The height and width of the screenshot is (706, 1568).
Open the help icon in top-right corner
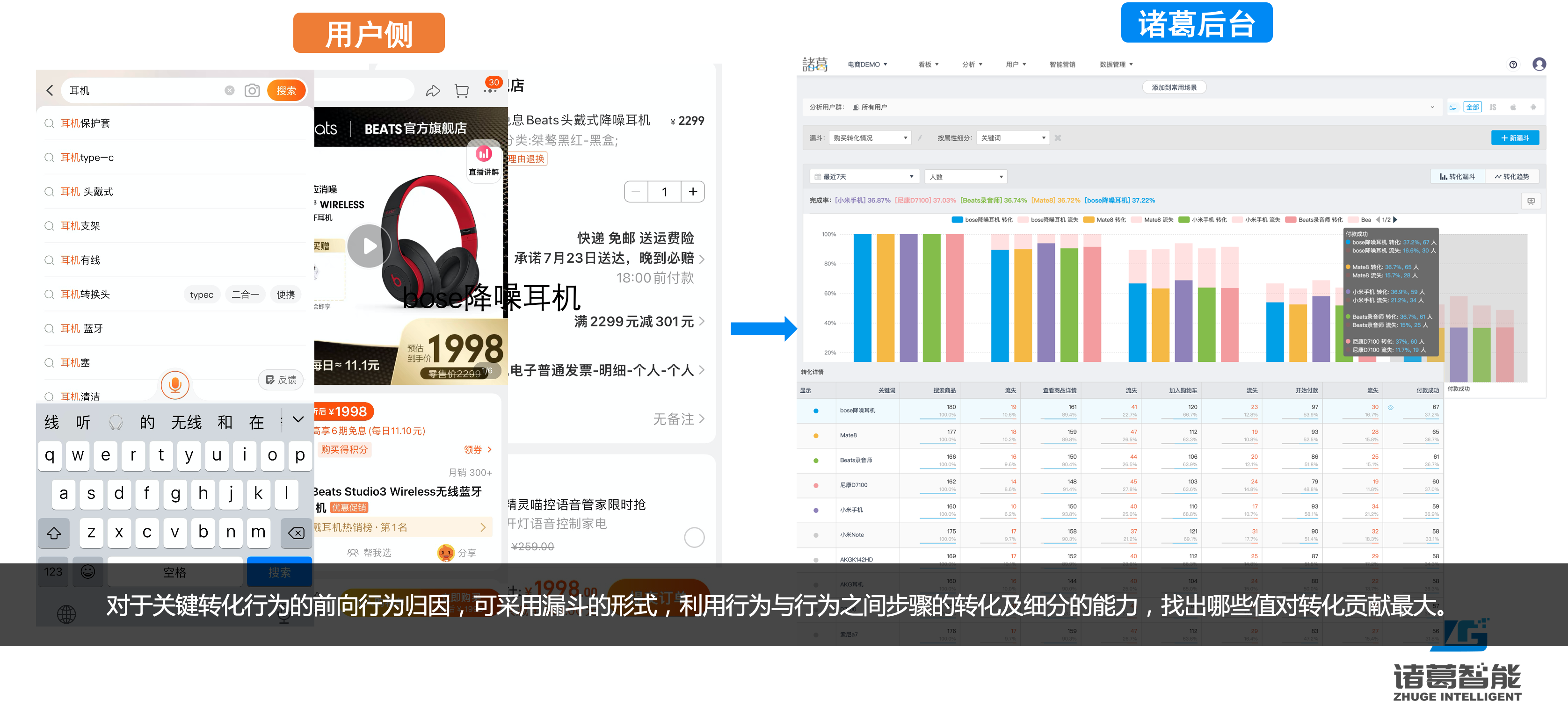pyautogui.click(x=1513, y=65)
